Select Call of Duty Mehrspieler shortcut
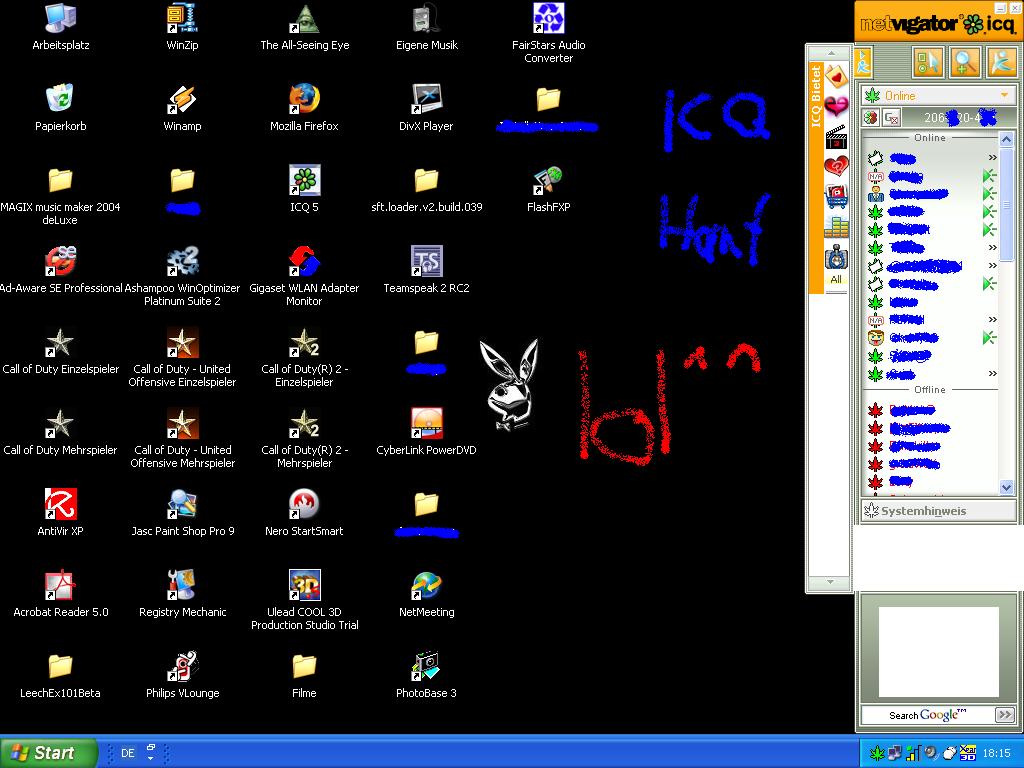The width and height of the screenshot is (1024, 768). click(x=61, y=432)
